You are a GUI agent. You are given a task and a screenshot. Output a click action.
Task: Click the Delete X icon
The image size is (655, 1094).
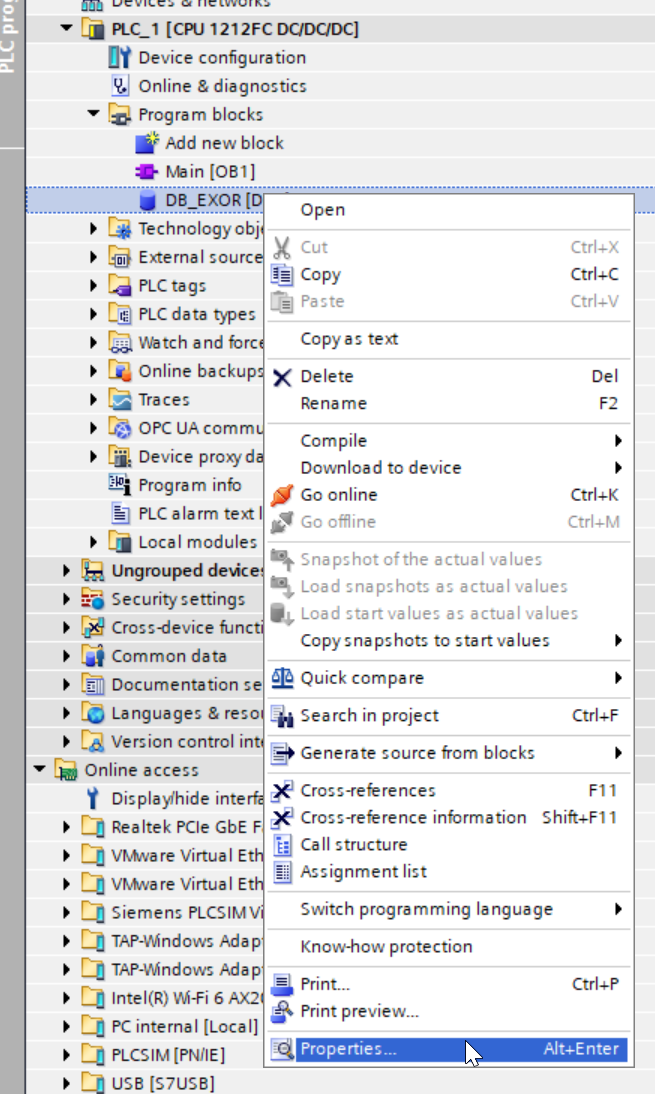click(x=282, y=377)
